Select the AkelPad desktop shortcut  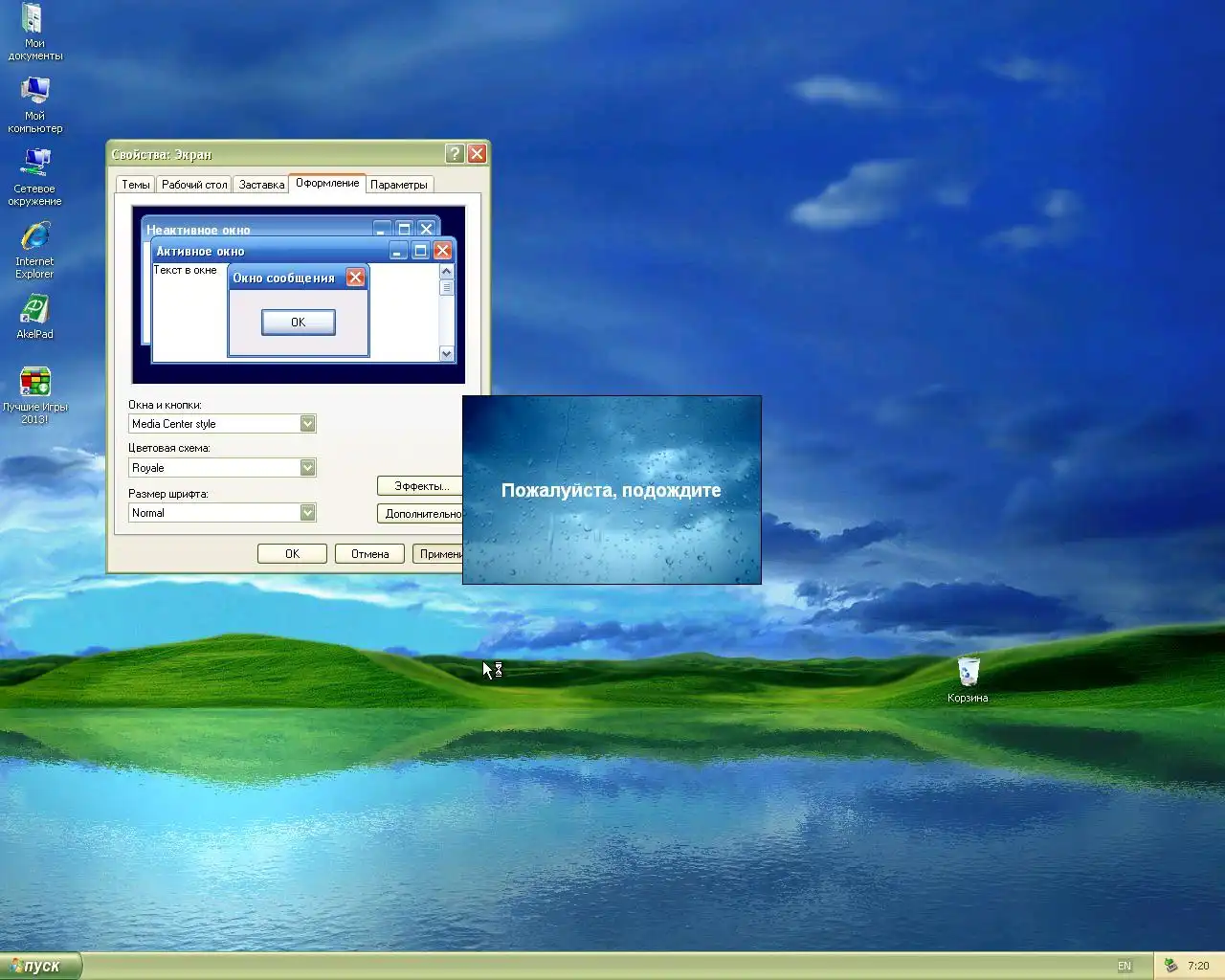(x=34, y=317)
